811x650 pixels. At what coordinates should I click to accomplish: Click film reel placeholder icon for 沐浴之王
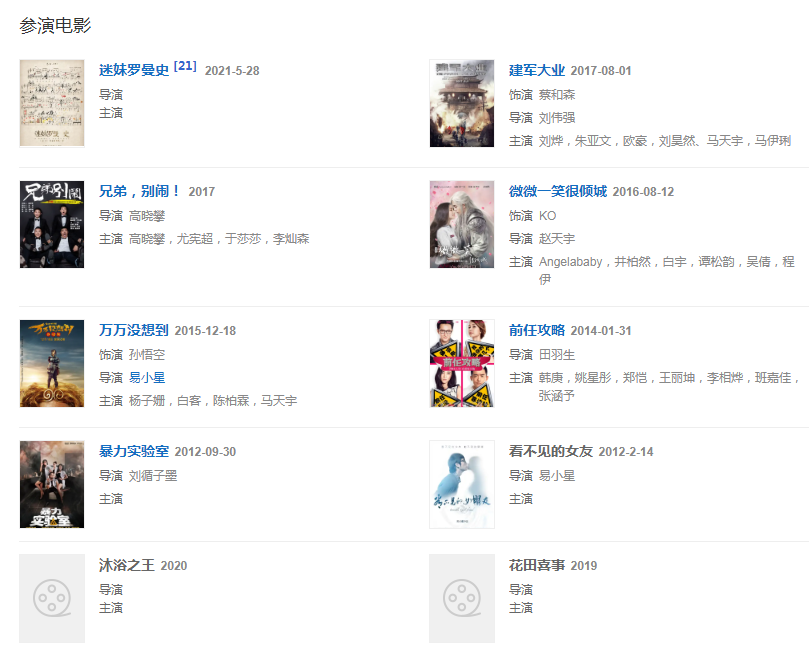click(52, 598)
